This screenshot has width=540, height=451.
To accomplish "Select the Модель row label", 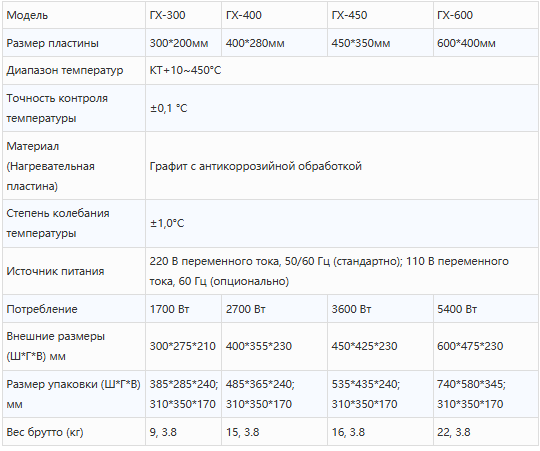I will point(27,15).
